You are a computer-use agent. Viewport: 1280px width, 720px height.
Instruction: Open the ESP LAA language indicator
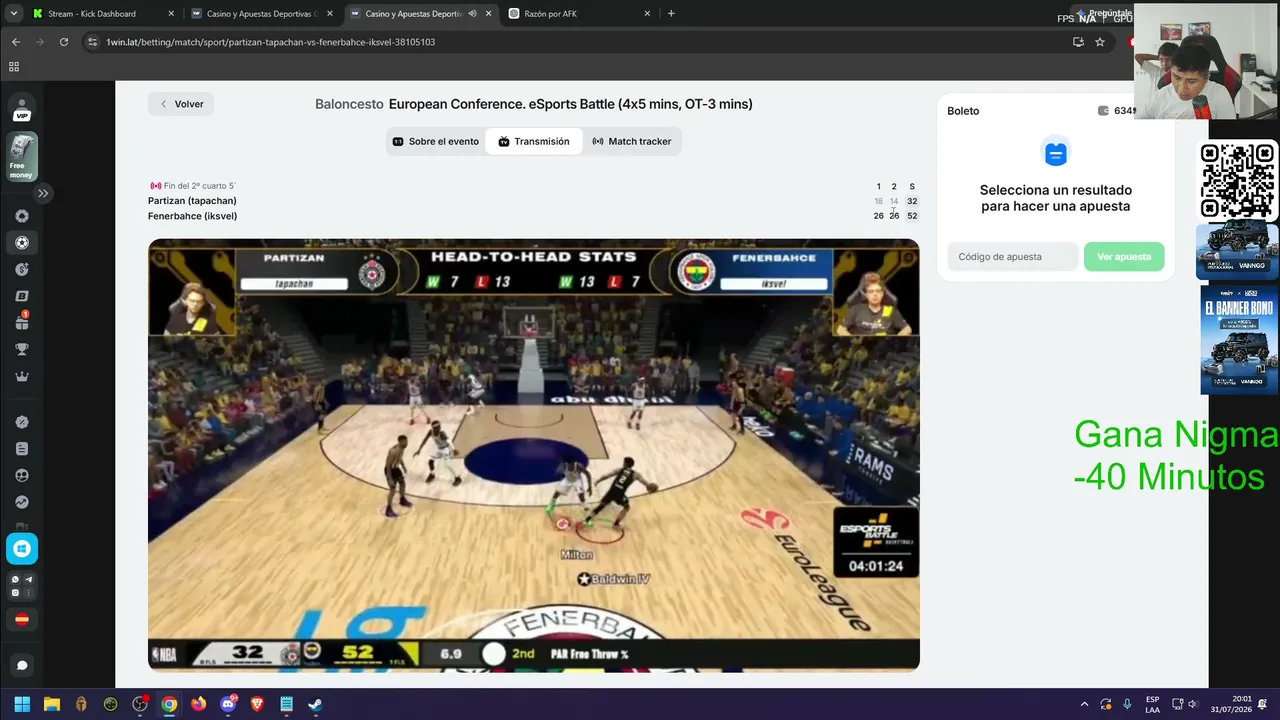(x=1152, y=704)
